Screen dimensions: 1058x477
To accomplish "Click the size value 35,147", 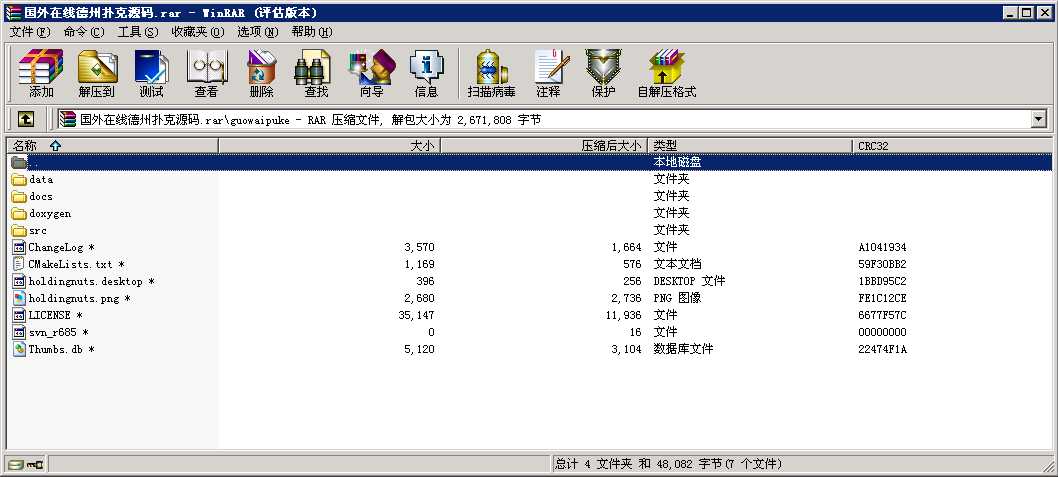I will click(x=416, y=315).
